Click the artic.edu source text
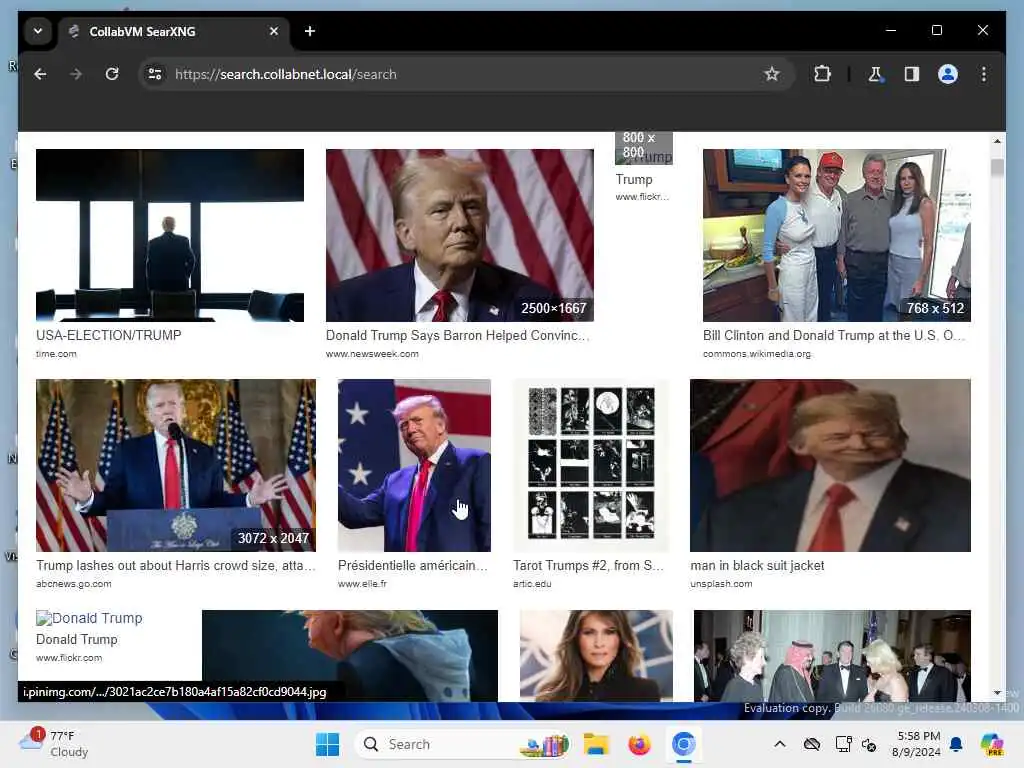Image resolution: width=1024 pixels, height=768 pixels. 532,584
